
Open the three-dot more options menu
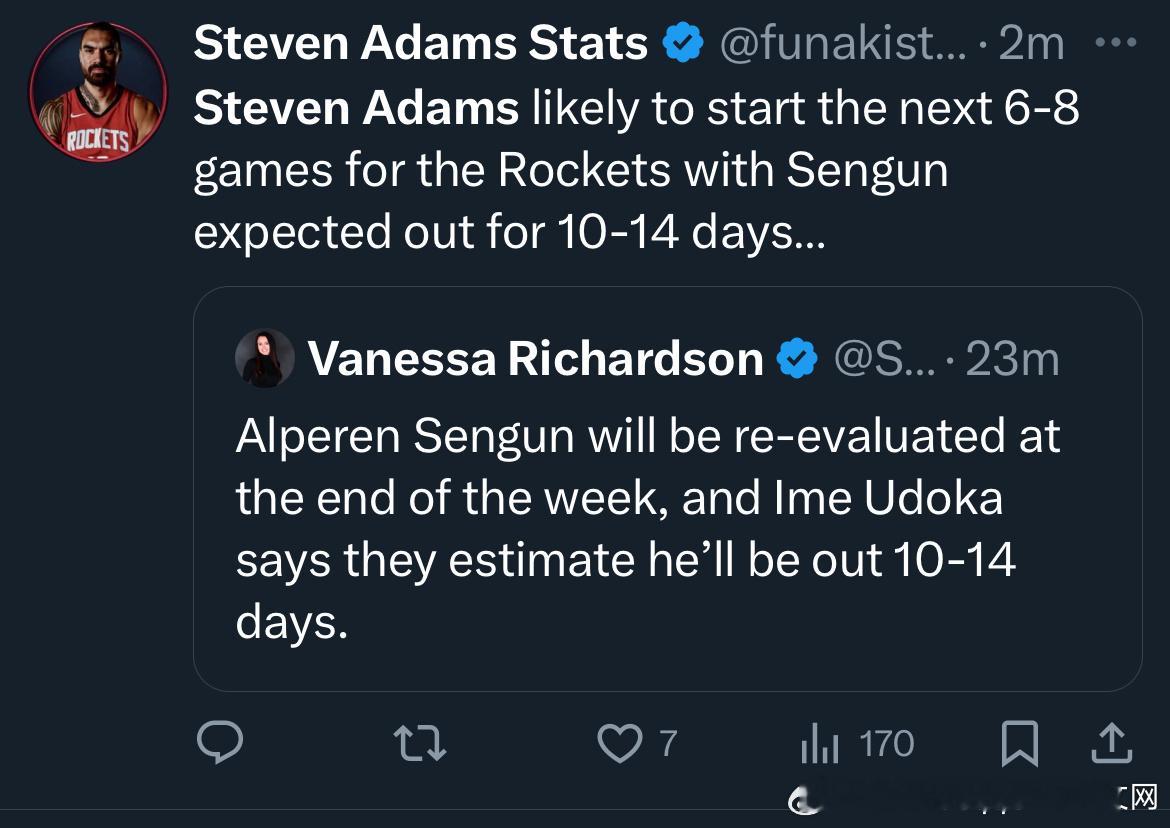[x=1116, y=44]
